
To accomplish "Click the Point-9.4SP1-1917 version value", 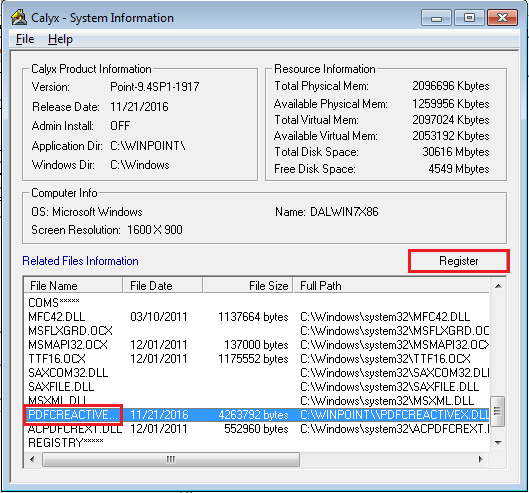I will [x=155, y=87].
